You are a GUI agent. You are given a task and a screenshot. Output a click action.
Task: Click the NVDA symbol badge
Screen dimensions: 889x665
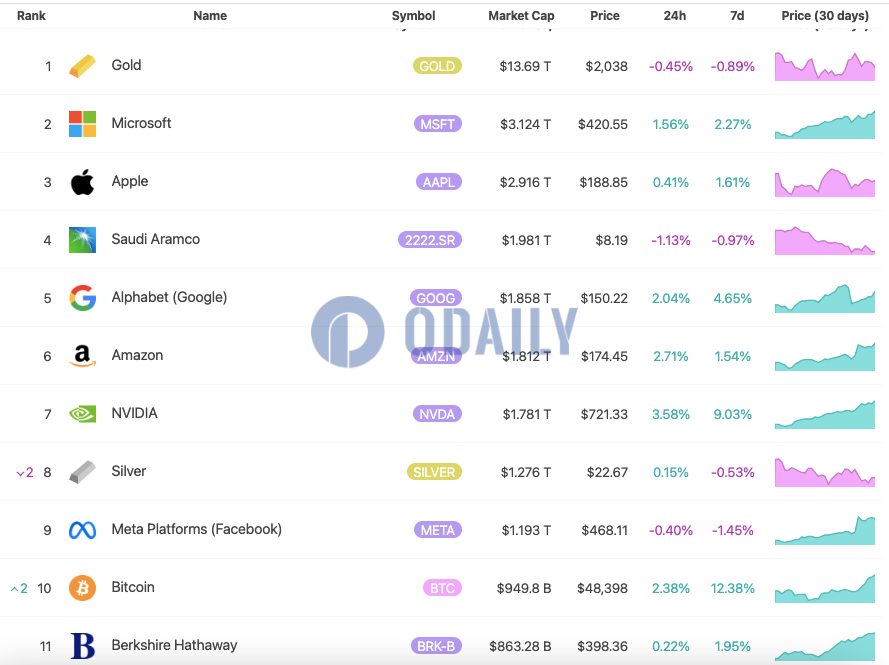(437, 414)
